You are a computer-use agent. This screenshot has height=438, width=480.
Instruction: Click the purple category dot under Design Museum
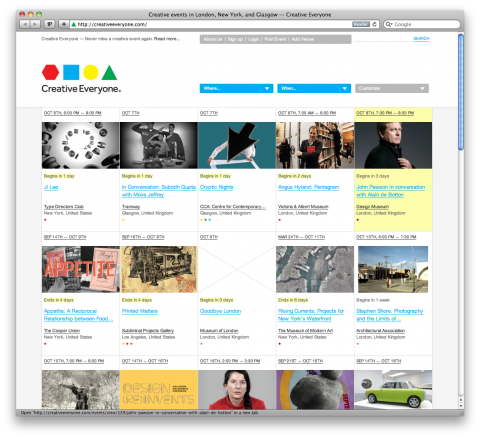click(358, 220)
